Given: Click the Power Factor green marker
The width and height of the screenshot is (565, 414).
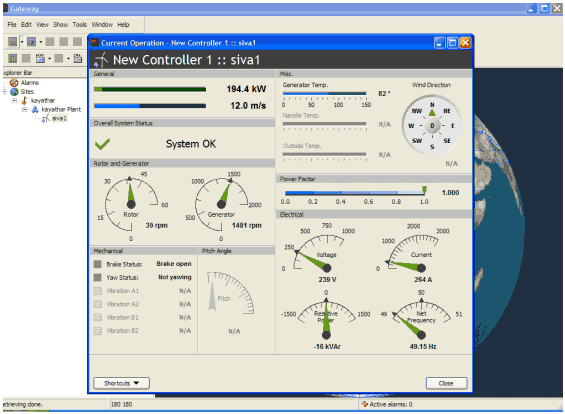Looking at the screenshot, I should tap(424, 190).
